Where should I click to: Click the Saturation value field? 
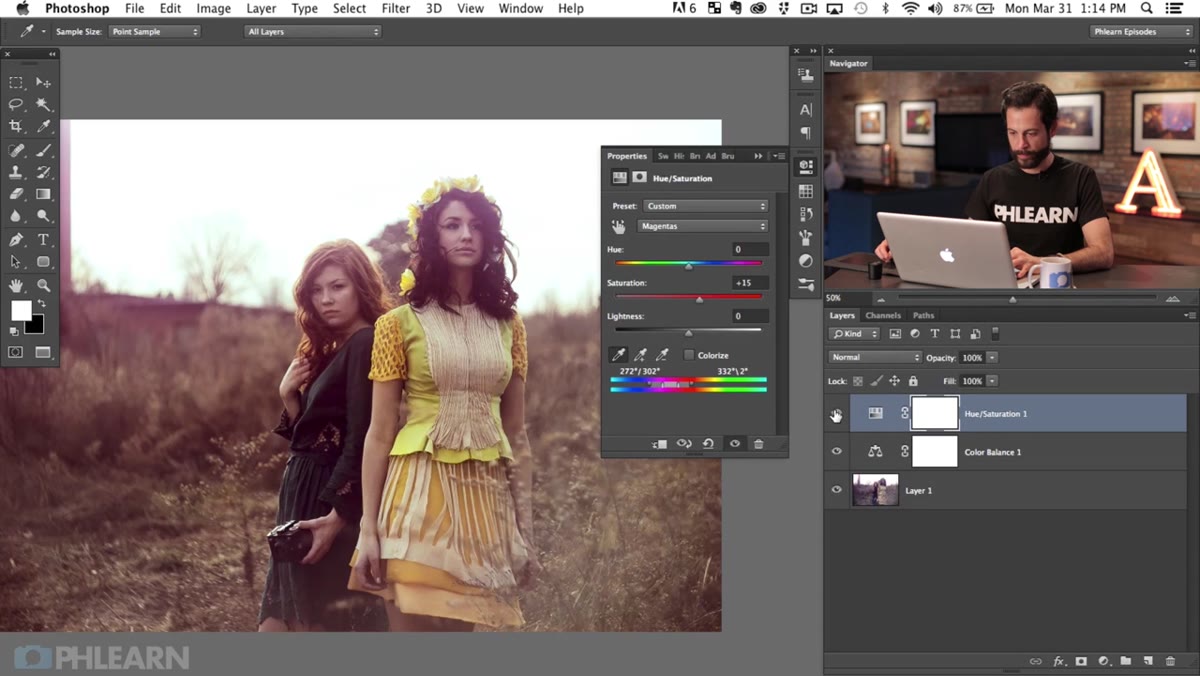tap(750, 283)
